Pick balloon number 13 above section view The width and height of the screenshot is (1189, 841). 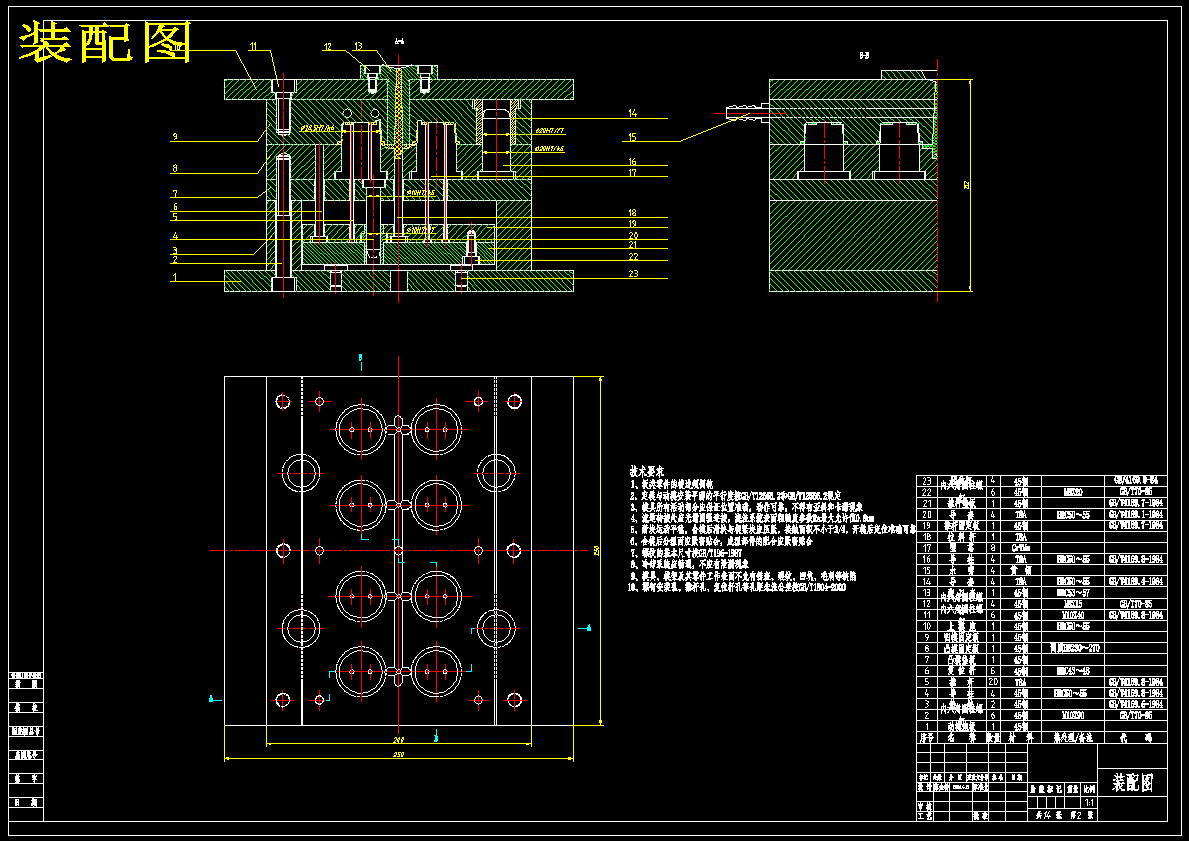(358, 46)
